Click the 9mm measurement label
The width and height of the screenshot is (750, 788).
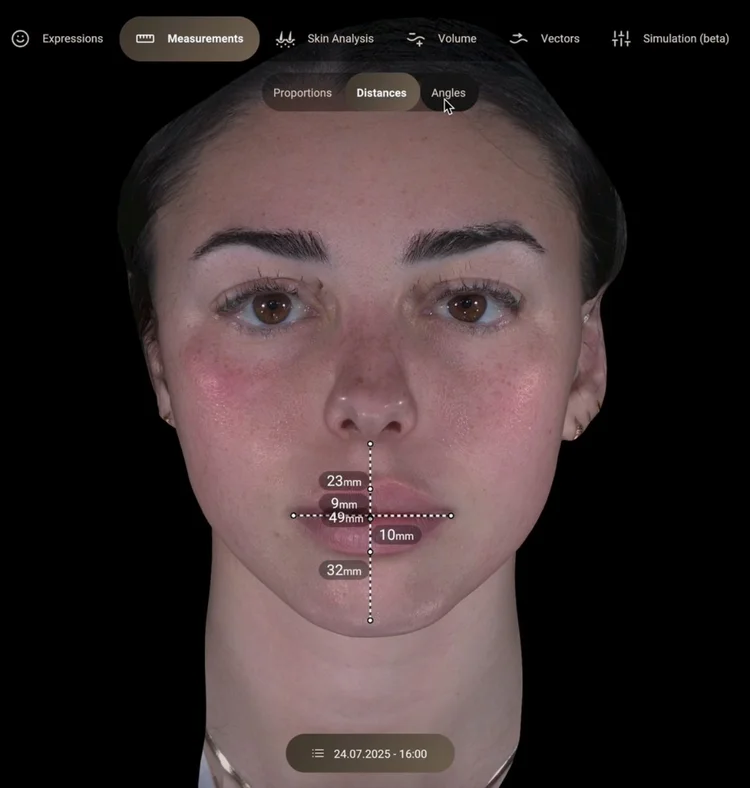point(344,503)
